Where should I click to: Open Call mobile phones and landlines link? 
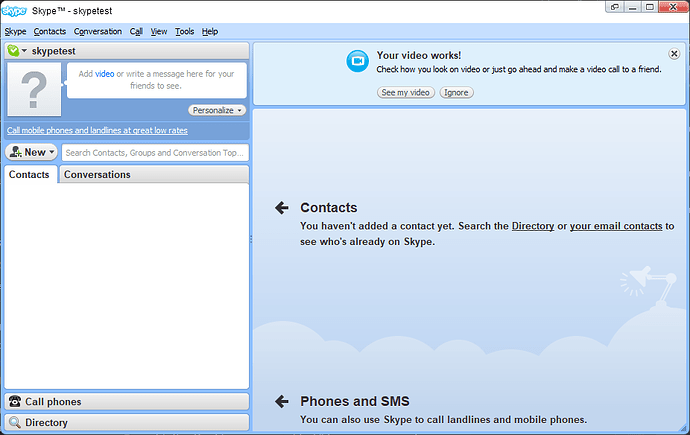97,131
